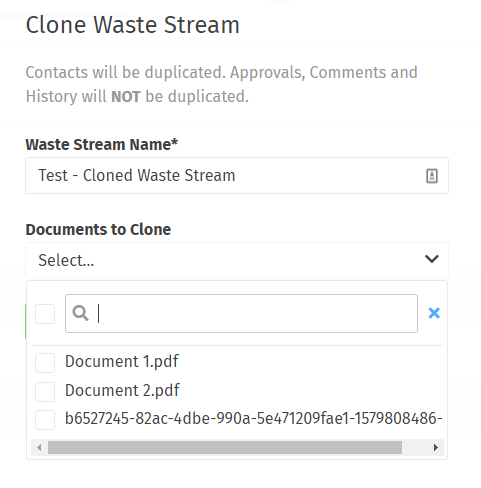Viewport: 481px width, 488px height.
Task: Click the Select... placeholder in Documents dropdown
Action: 66,260
